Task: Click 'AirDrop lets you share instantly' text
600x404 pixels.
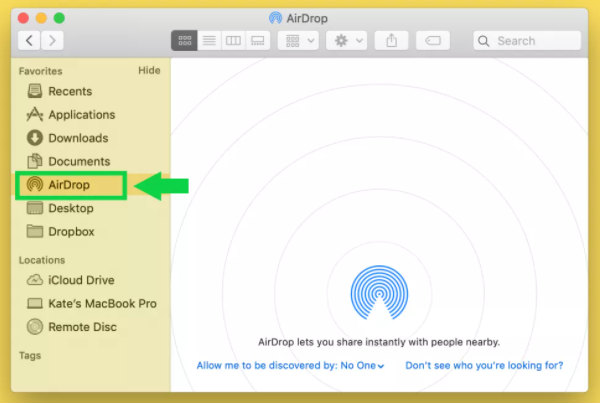Action: (379, 342)
